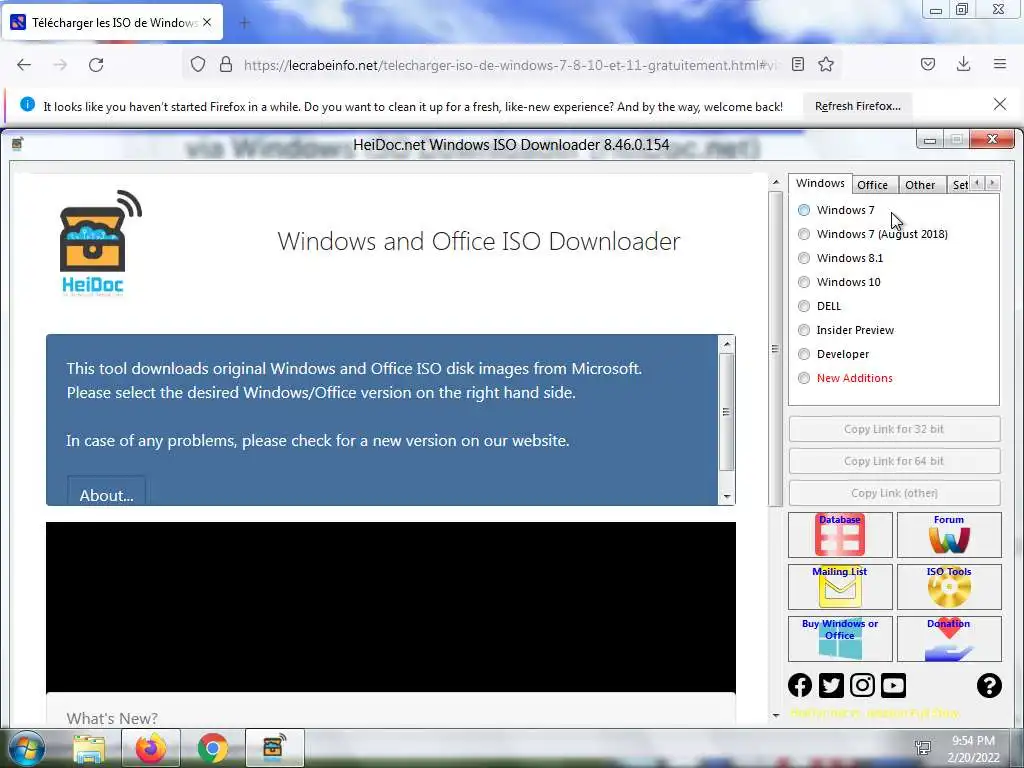Viewport: 1024px width, 768px height.
Task: Click main page scrollbar up arrow
Action: (x=776, y=182)
